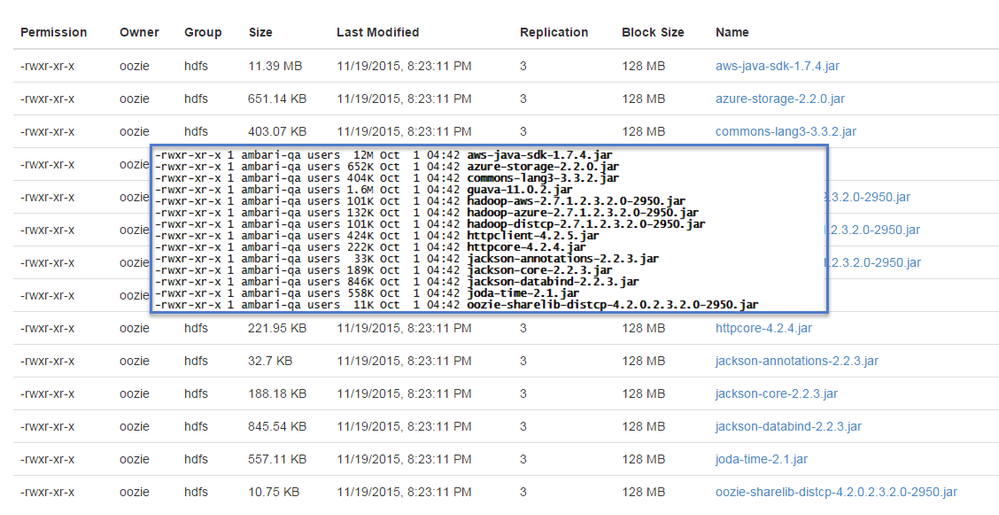Click the jackson-databind-2.2.3.jar link
This screenshot has width=999, height=515.
788,426
